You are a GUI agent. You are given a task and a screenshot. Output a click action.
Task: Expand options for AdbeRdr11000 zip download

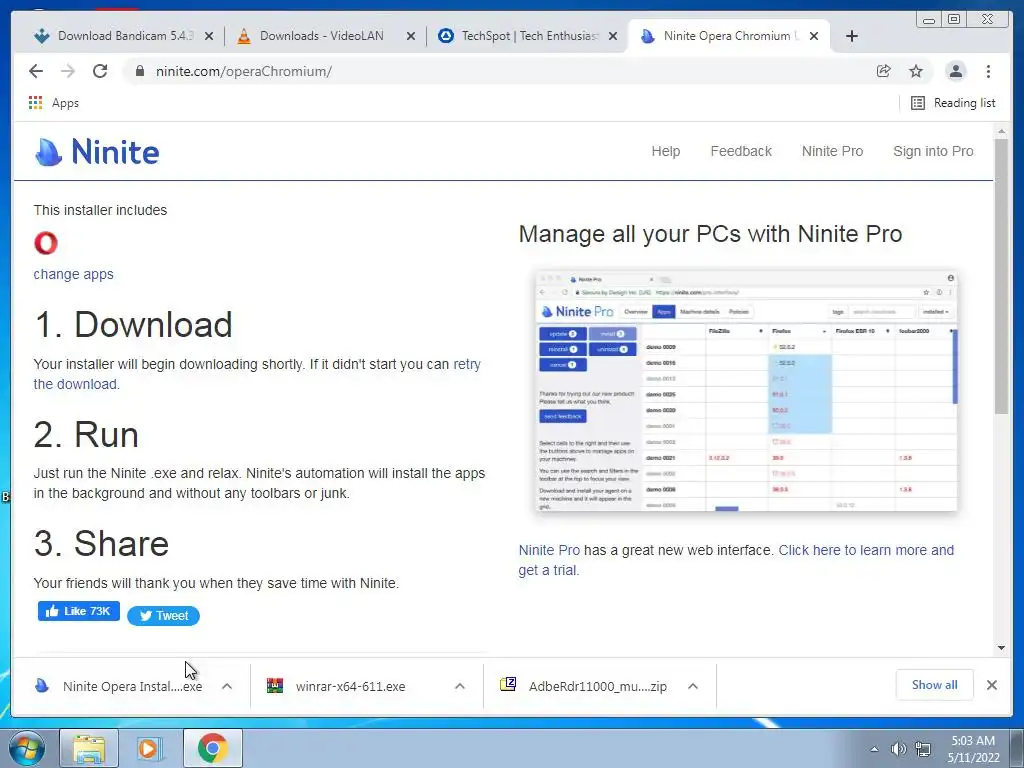(x=693, y=686)
